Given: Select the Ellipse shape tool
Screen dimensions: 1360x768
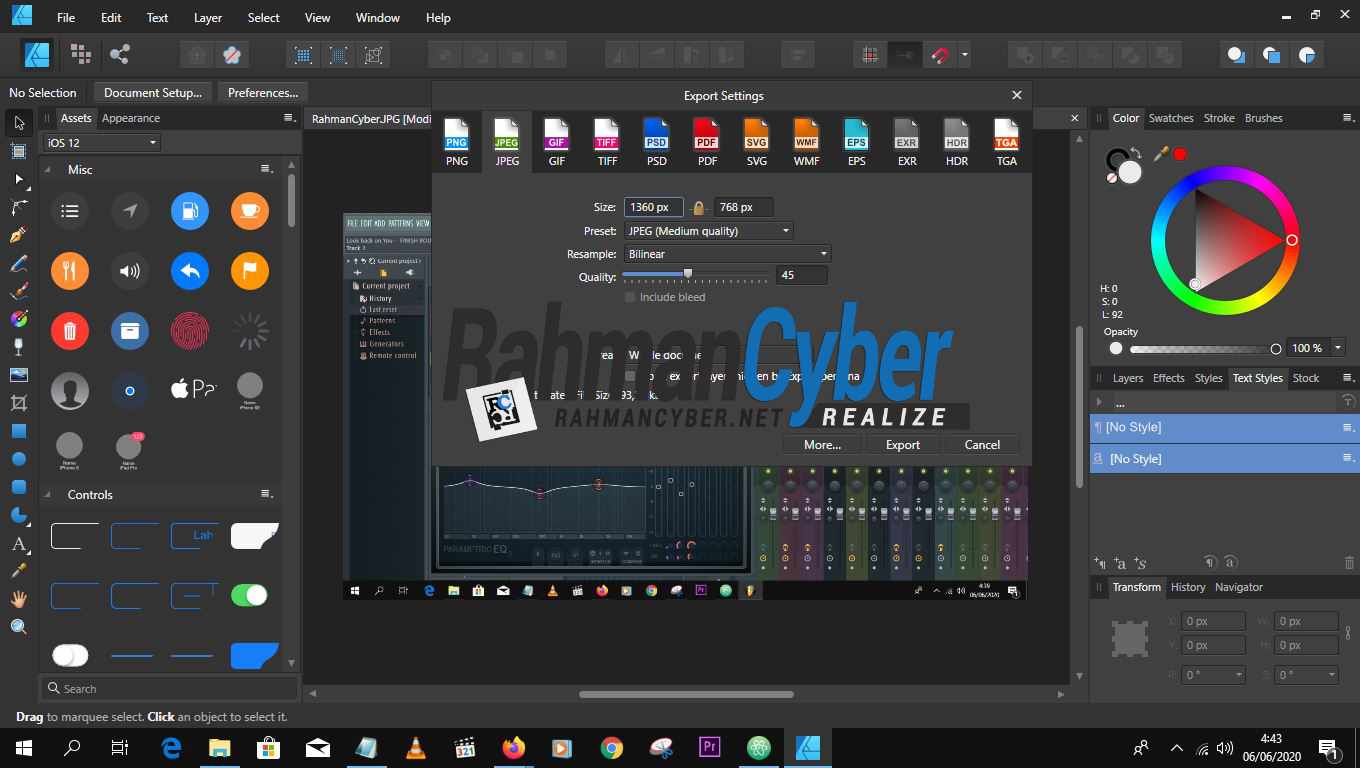Looking at the screenshot, I should click(x=19, y=459).
